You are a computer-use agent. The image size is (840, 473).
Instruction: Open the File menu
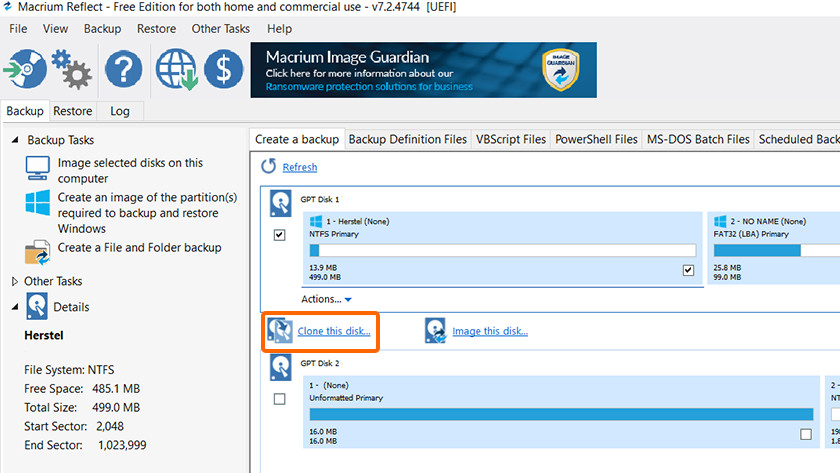[x=18, y=28]
